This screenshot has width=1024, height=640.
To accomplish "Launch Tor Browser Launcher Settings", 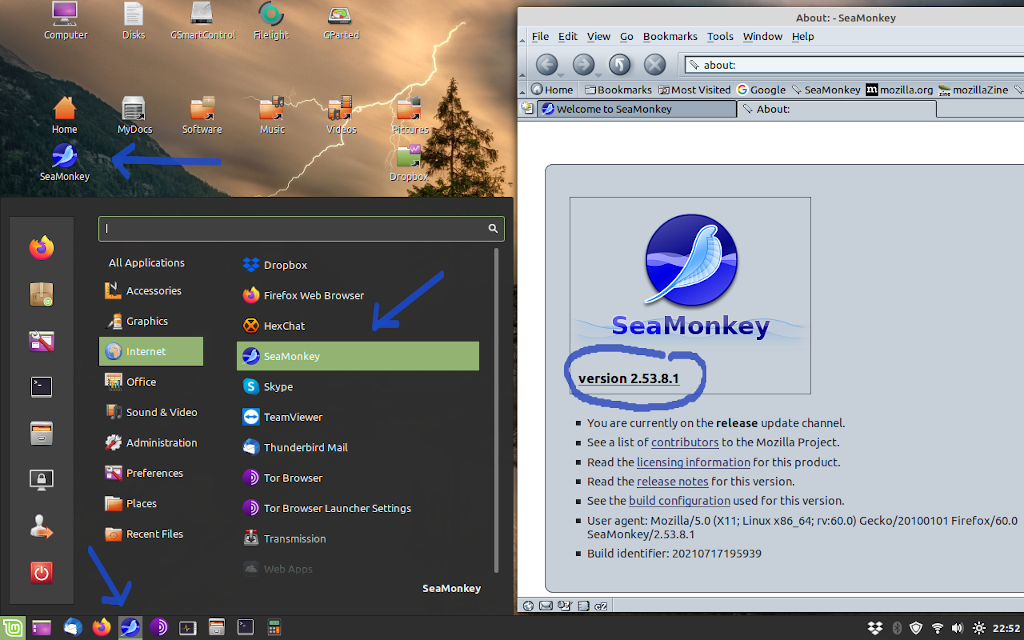I will pos(358,508).
